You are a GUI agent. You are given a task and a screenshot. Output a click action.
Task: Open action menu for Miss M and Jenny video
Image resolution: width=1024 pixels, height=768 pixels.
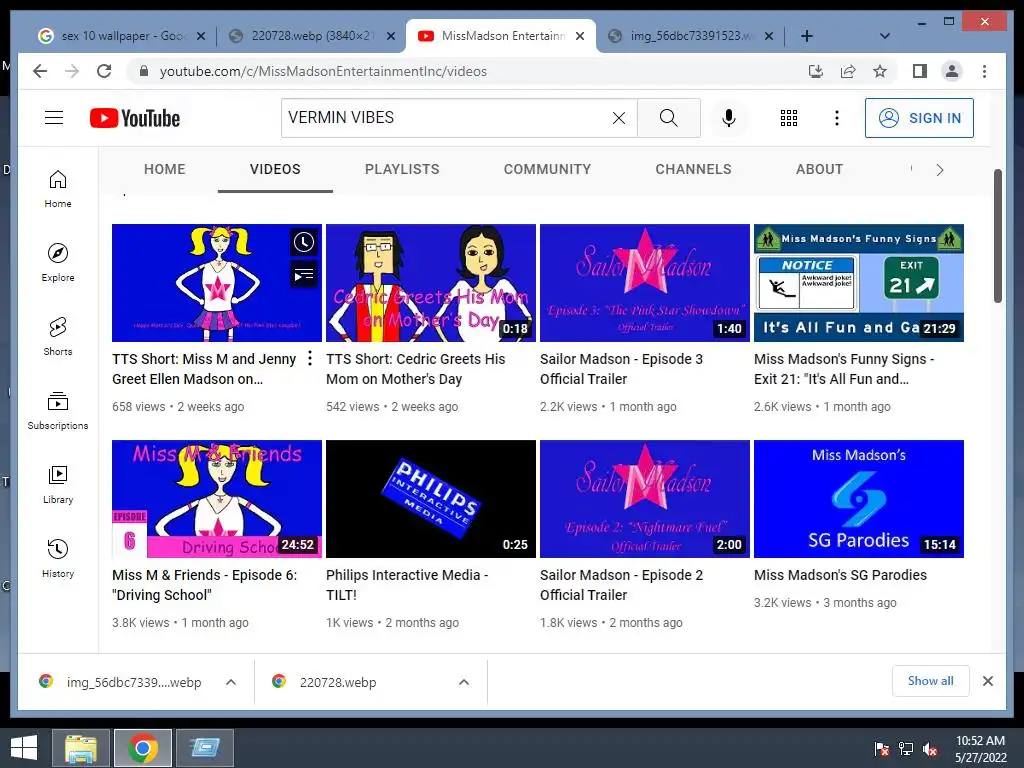pyautogui.click(x=310, y=358)
